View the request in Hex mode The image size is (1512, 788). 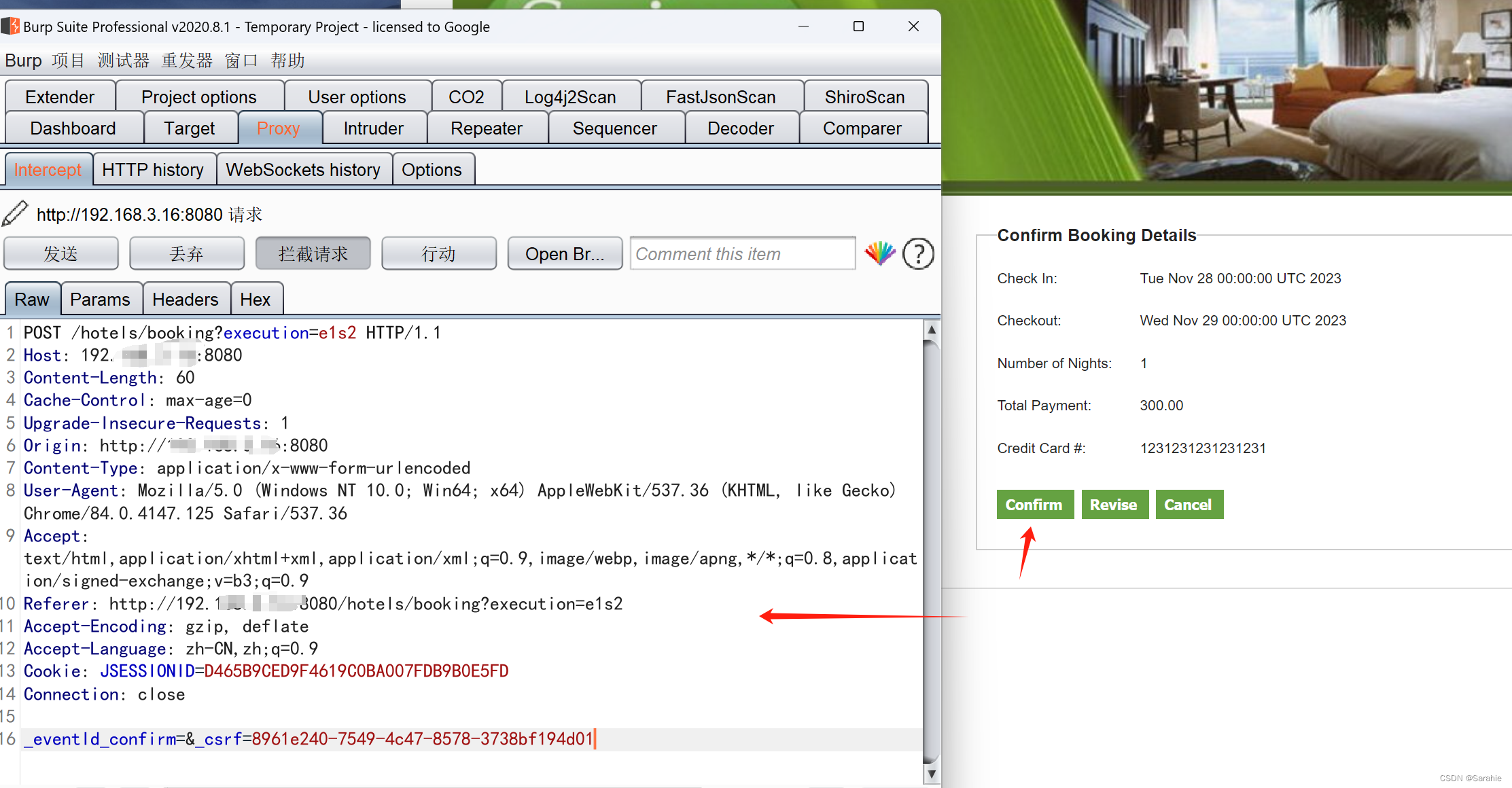click(256, 299)
